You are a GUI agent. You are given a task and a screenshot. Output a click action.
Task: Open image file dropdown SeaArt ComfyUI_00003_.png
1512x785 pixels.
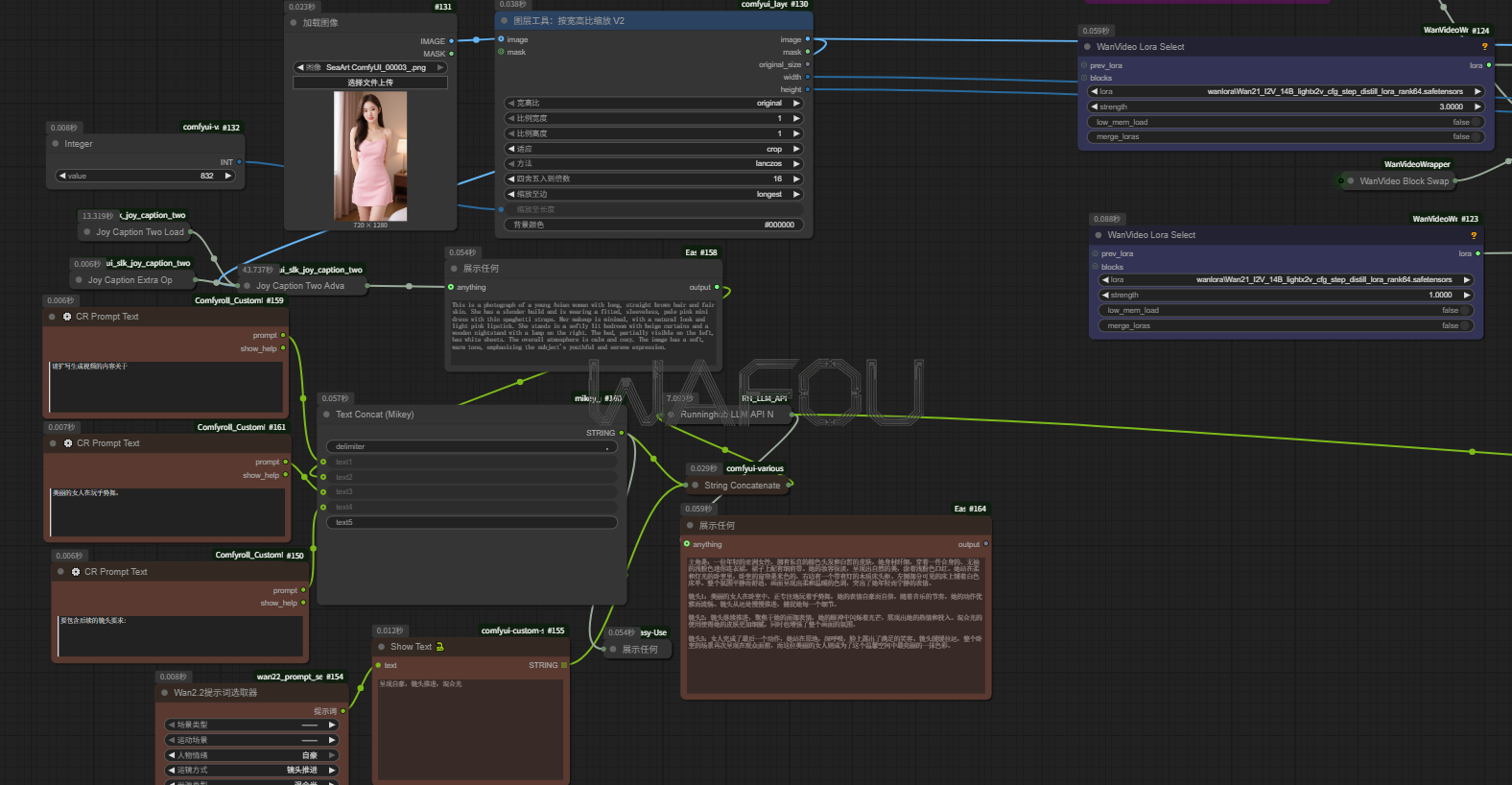[x=370, y=67]
